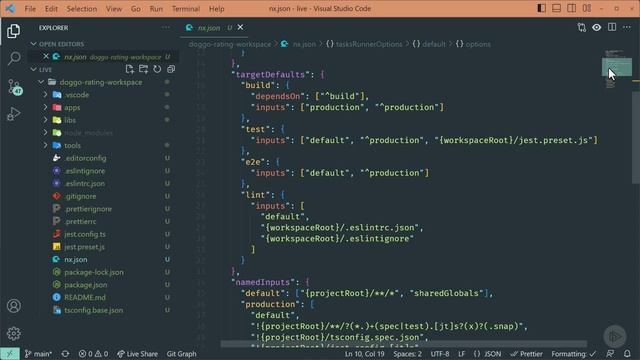Open the View menu
Image resolution: width=640 pixels, height=360 pixels.
pyautogui.click(x=114, y=9)
